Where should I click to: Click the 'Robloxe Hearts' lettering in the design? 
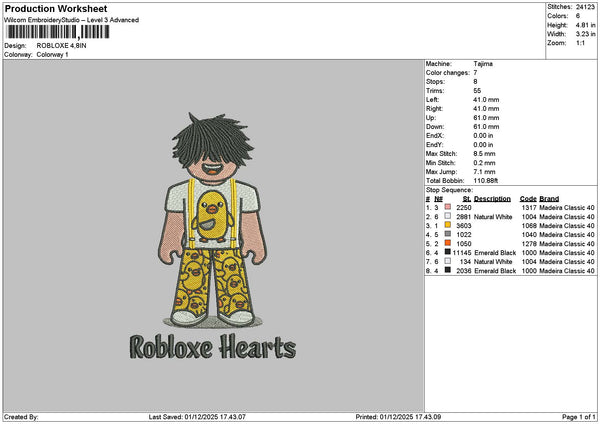pyautogui.click(x=213, y=347)
